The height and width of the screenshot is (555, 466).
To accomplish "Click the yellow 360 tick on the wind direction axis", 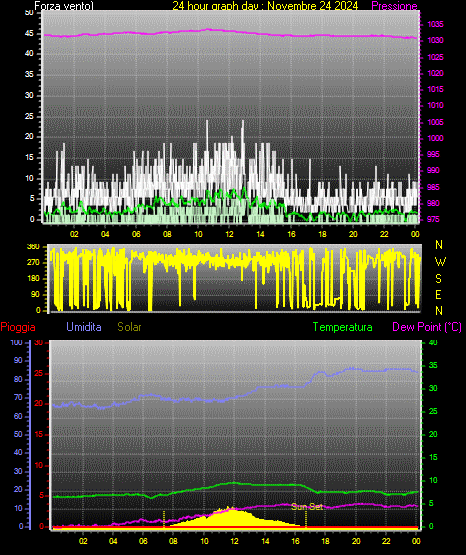I will click(x=34, y=247).
